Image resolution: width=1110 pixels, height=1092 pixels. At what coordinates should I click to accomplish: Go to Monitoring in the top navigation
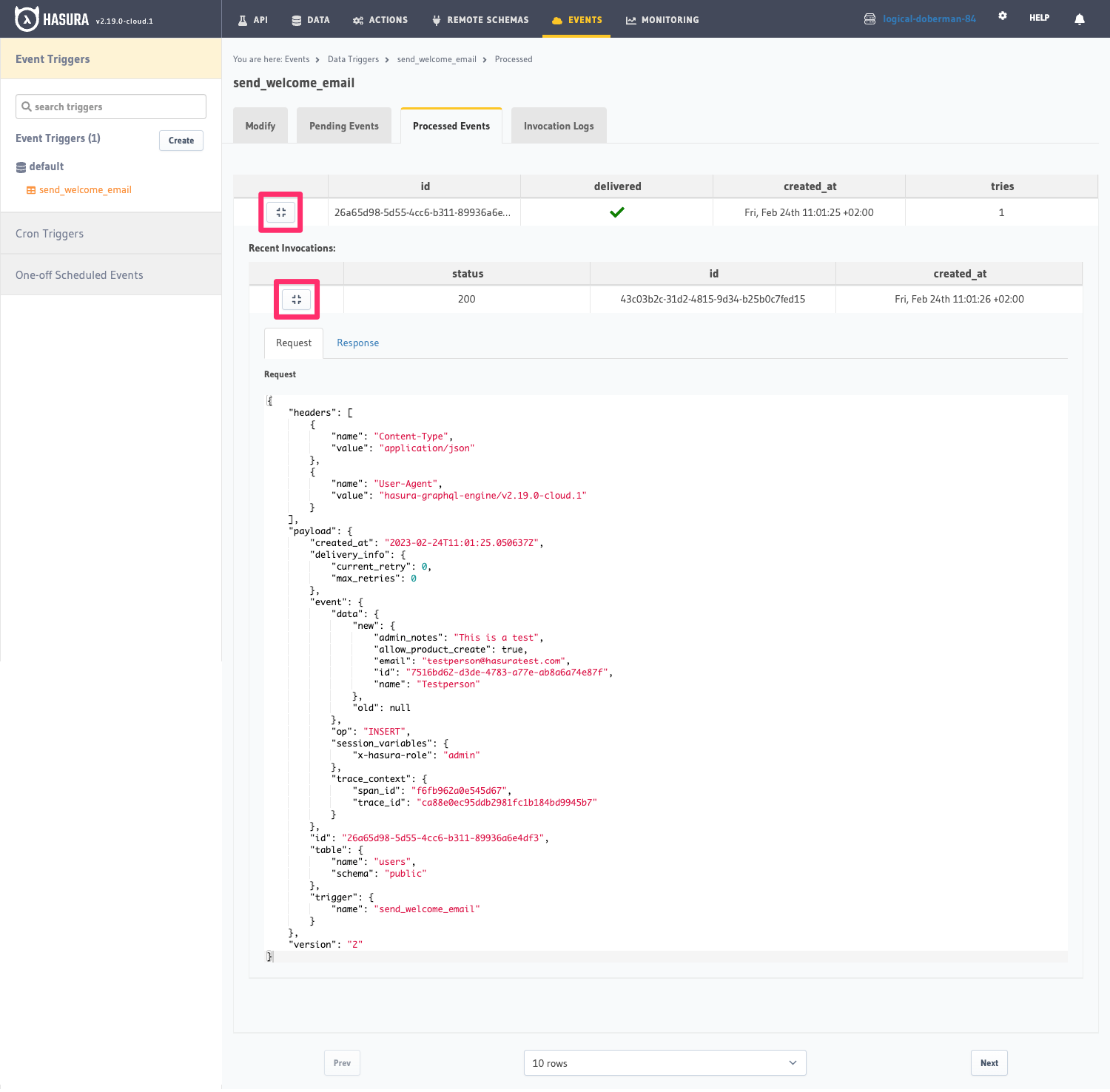(662, 20)
